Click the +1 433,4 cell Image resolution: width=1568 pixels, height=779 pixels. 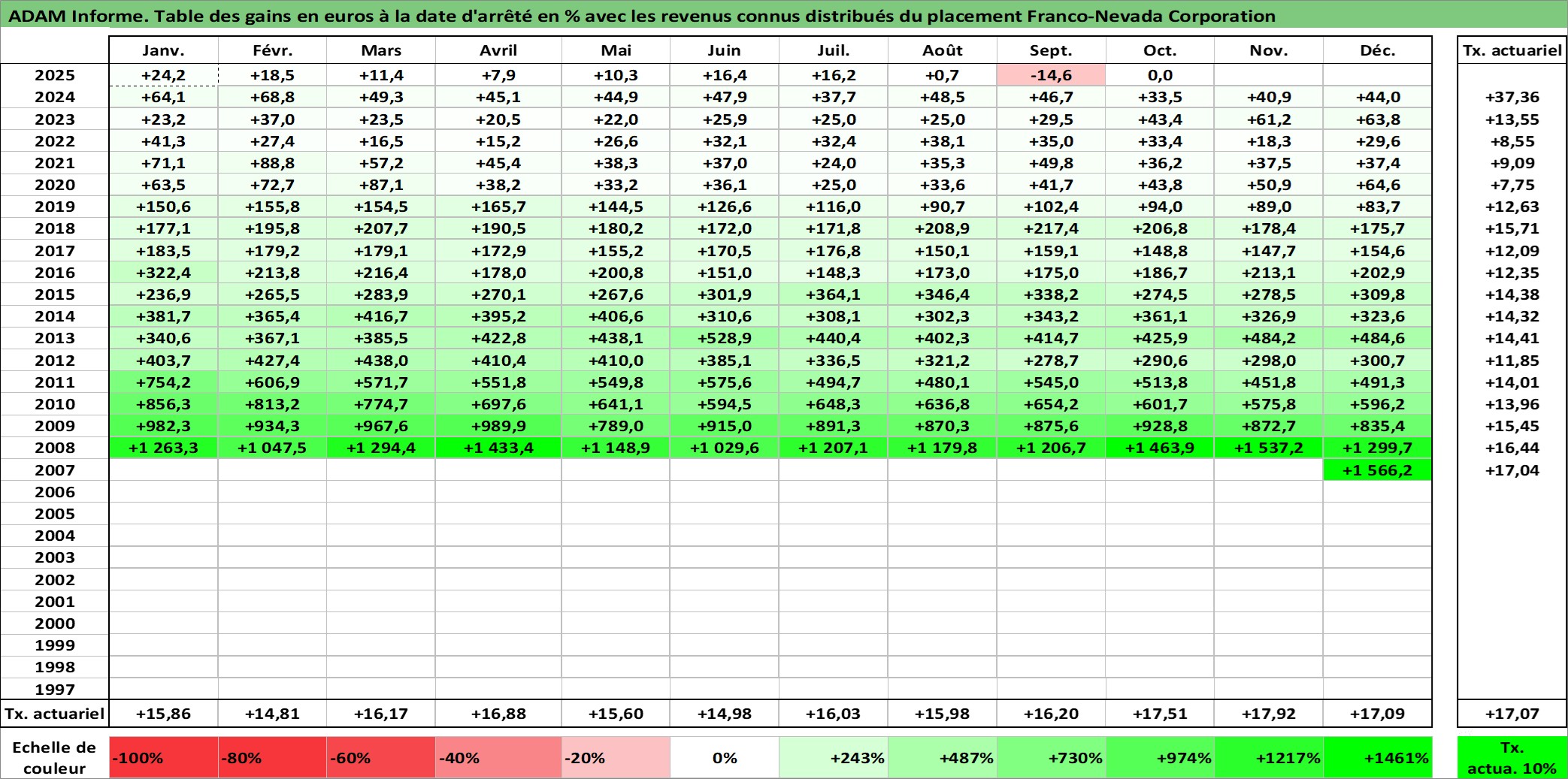[498, 448]
